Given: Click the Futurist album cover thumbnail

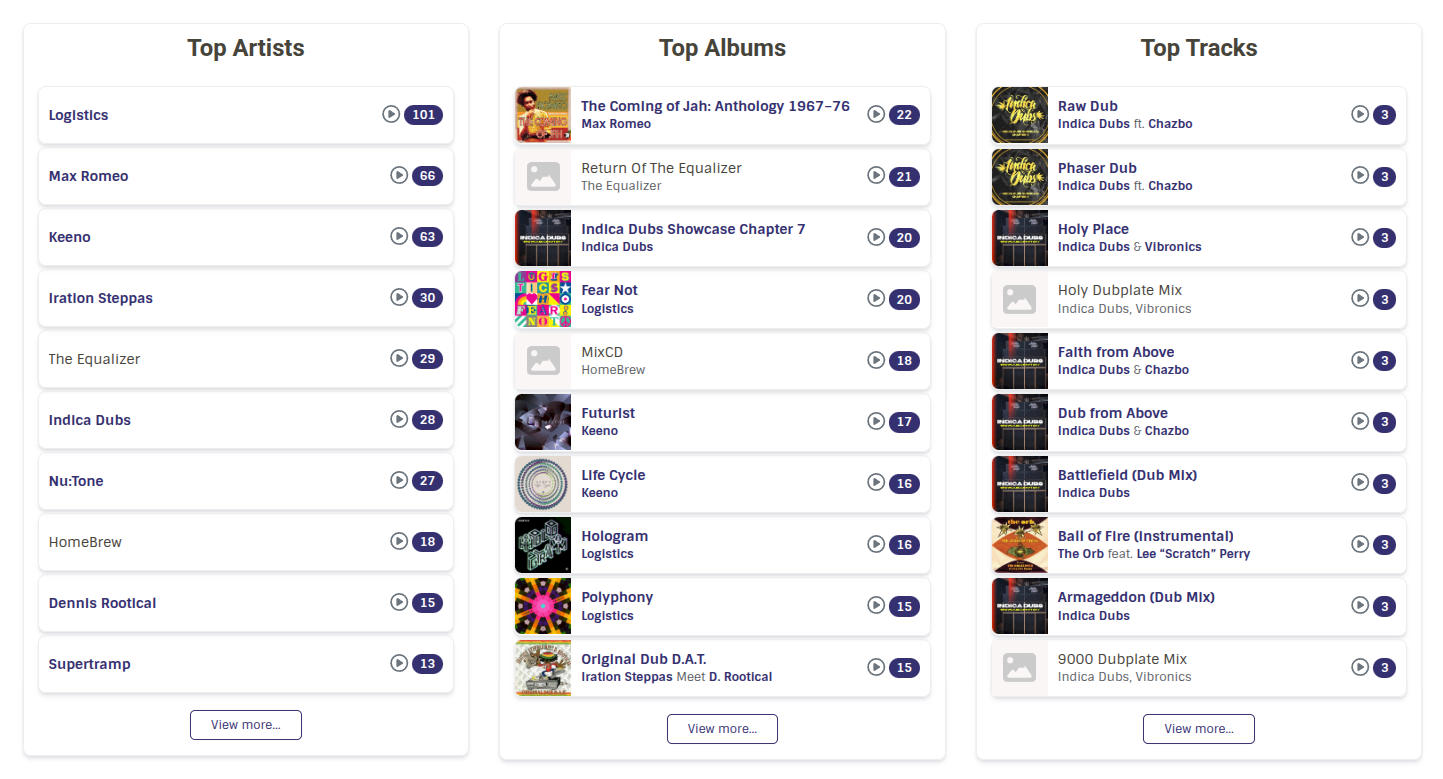Looking at the screenshot, I should click(x=543, y=422).
